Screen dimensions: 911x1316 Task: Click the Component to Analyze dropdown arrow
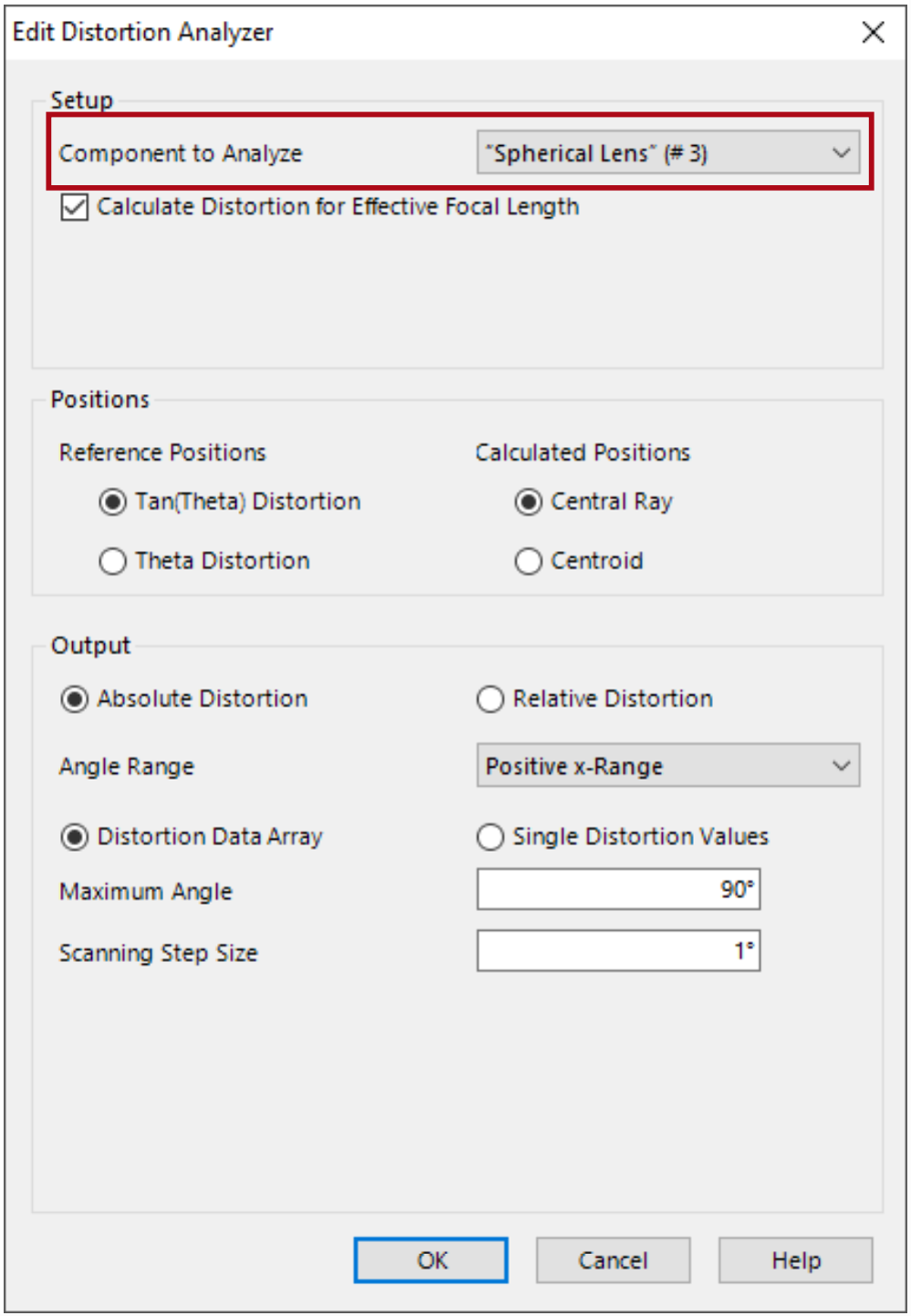click(x=841, y=152)
